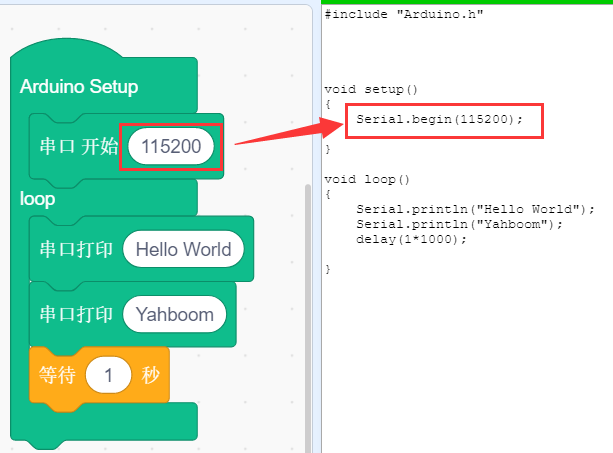Click the #include "Arduino.h" code line
Screen dimensions: 613x453
(x=404, y=14)
